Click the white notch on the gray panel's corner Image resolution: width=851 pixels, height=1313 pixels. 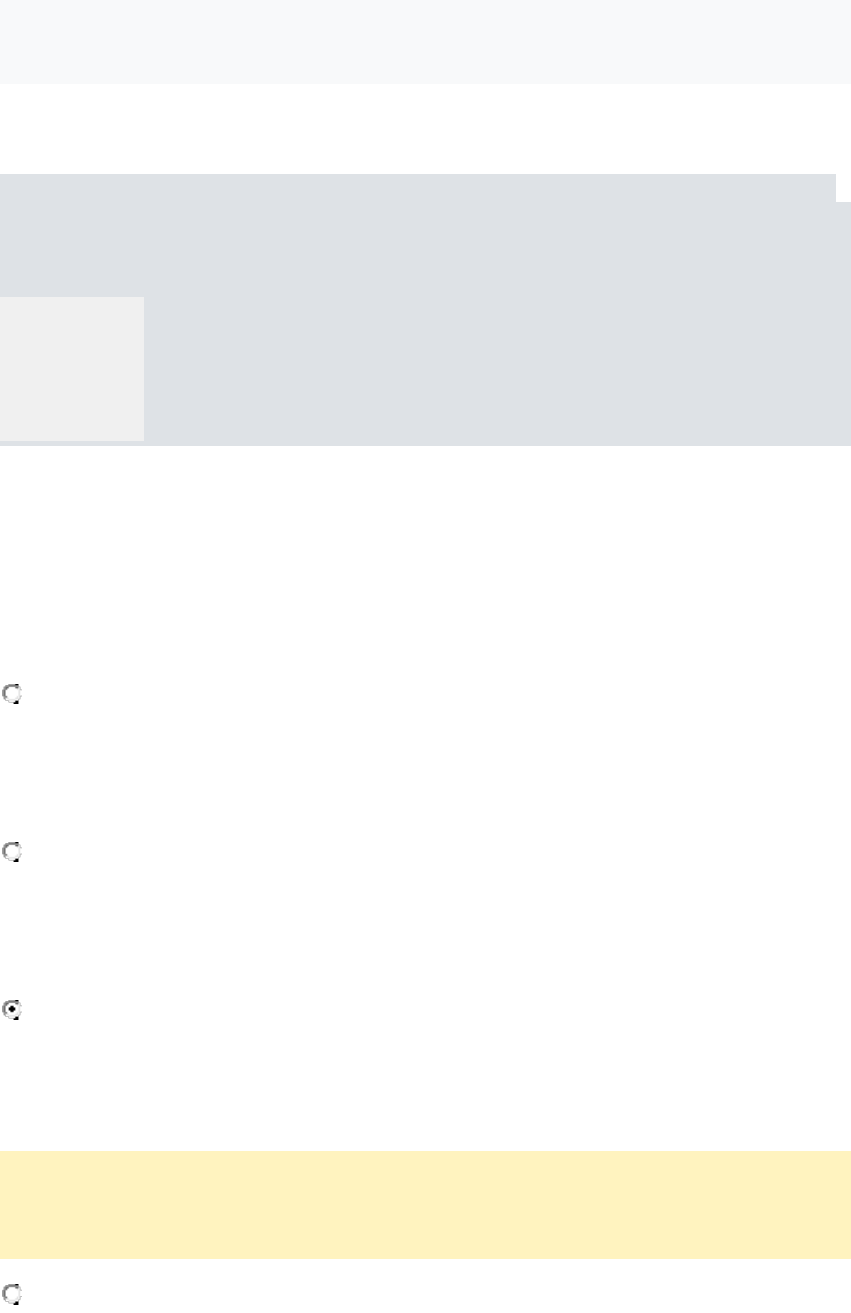pyautogui.click(x=843, y=187)
